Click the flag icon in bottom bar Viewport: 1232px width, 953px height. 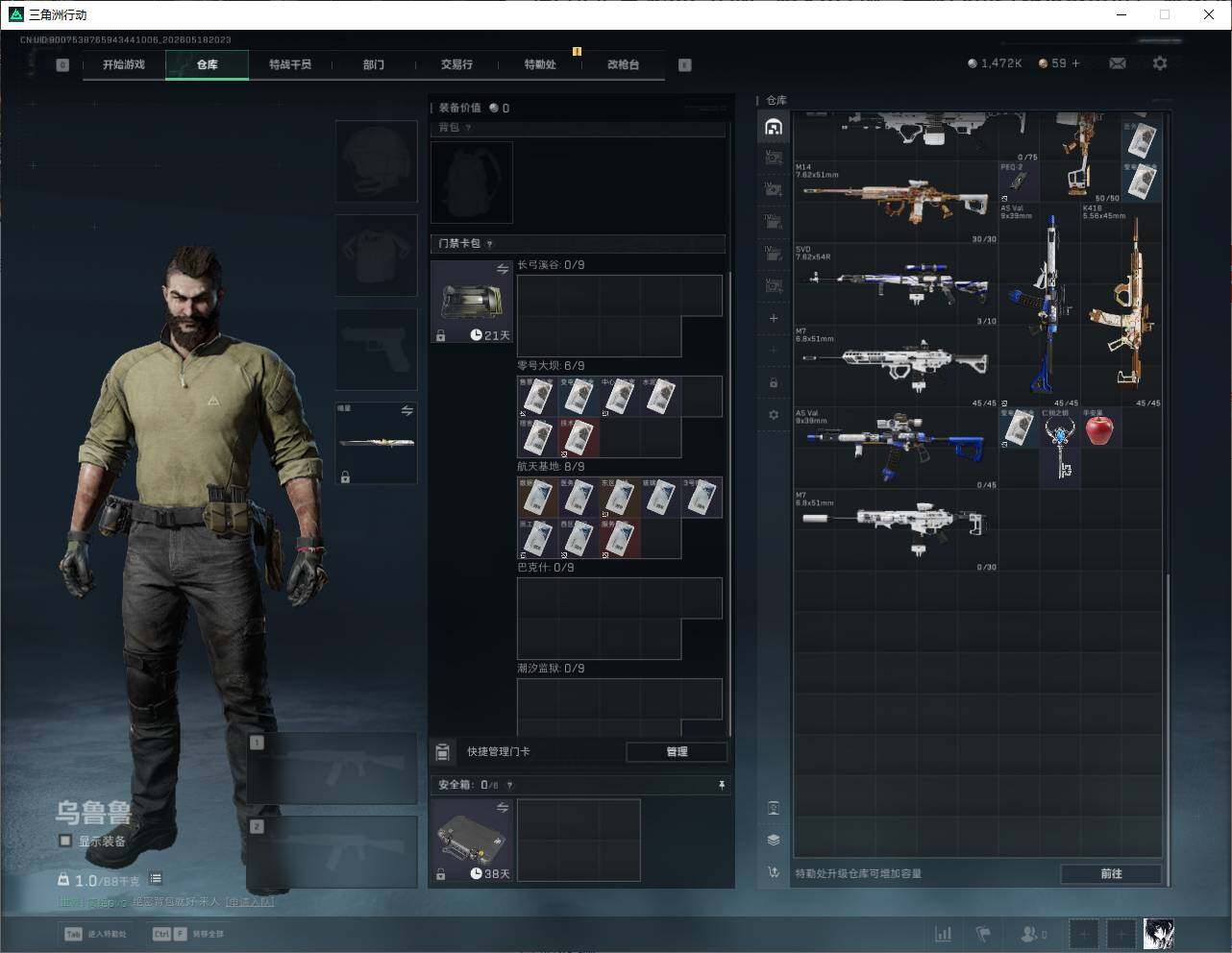click(983, 934)
